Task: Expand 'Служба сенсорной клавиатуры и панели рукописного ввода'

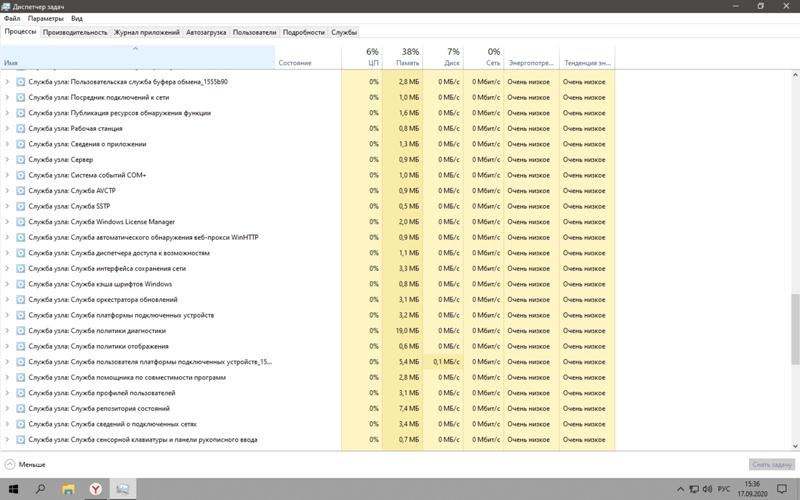Action: (7, 440)
